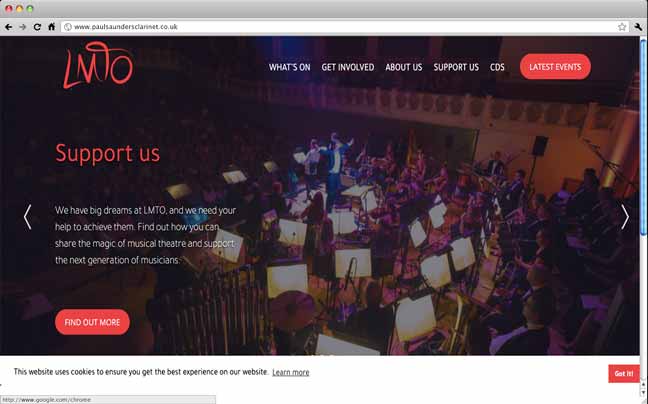This screenshot has width=648, height=404.
Task: Open the CDs navigation item
Action: 497,67
